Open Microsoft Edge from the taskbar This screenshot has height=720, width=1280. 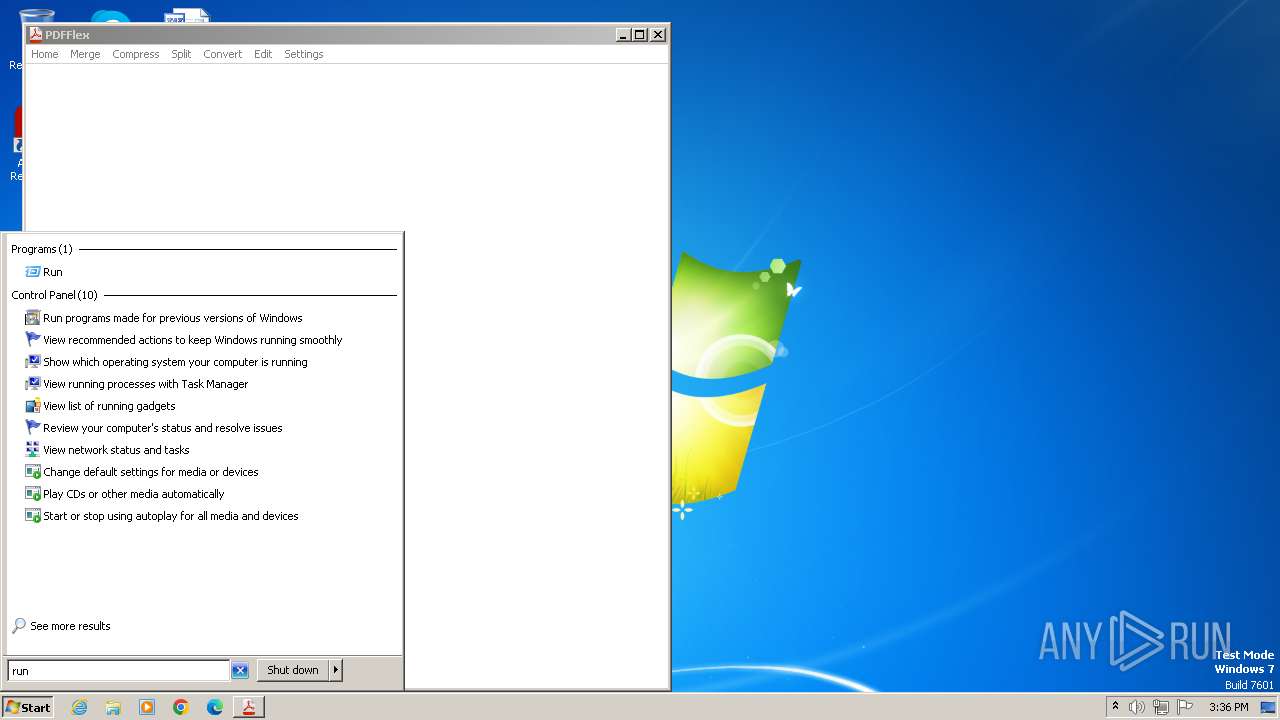(215, 707)
